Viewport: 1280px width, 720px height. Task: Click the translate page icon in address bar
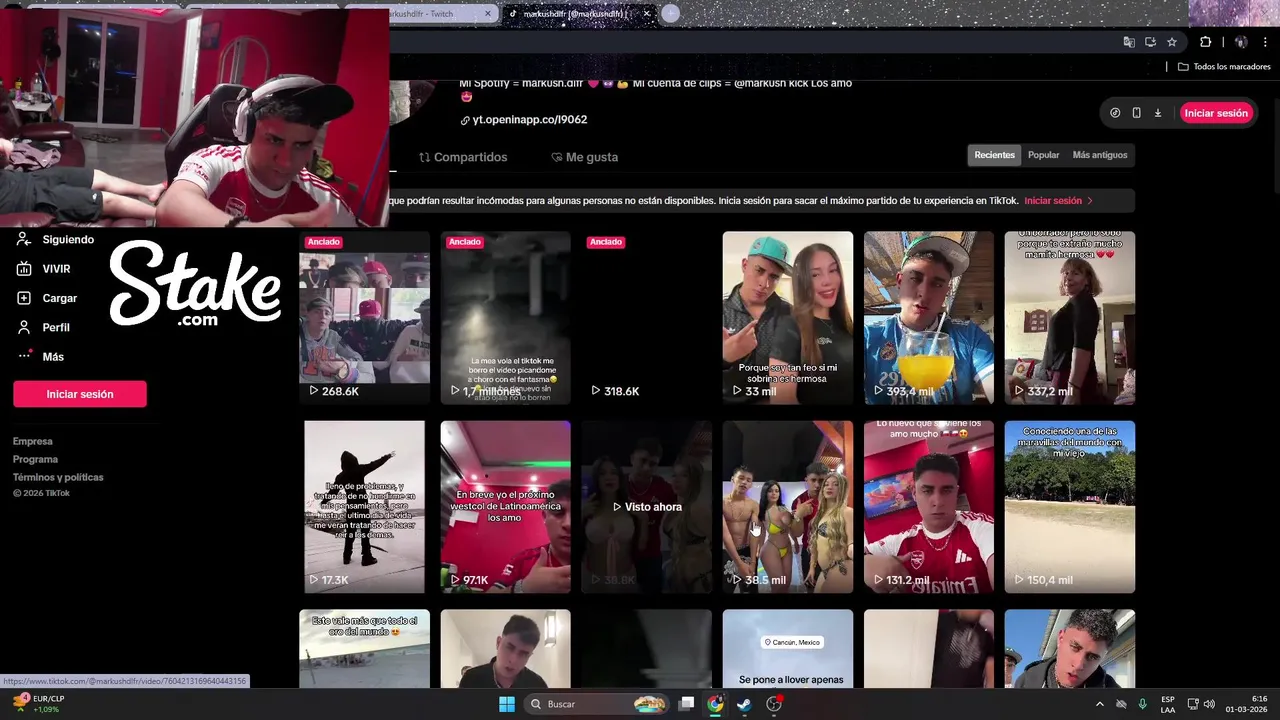1129,42
